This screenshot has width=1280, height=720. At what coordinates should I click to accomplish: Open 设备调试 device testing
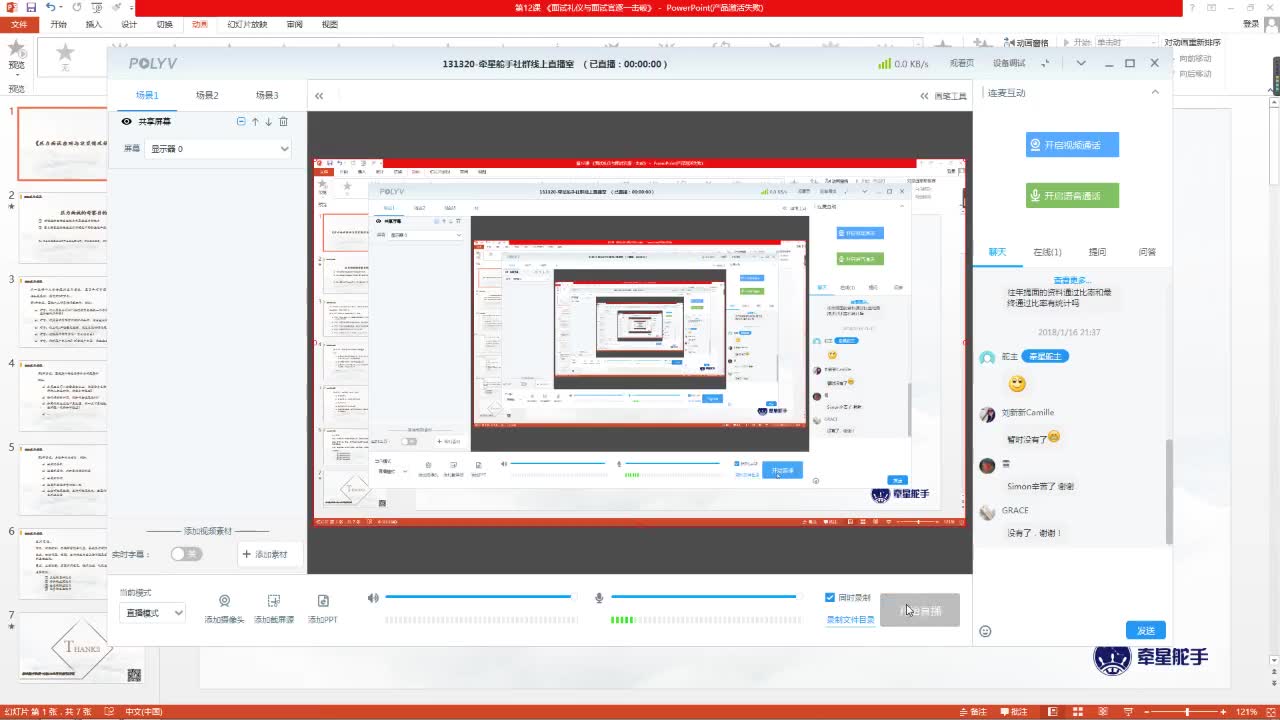(x=1009, y=63)
